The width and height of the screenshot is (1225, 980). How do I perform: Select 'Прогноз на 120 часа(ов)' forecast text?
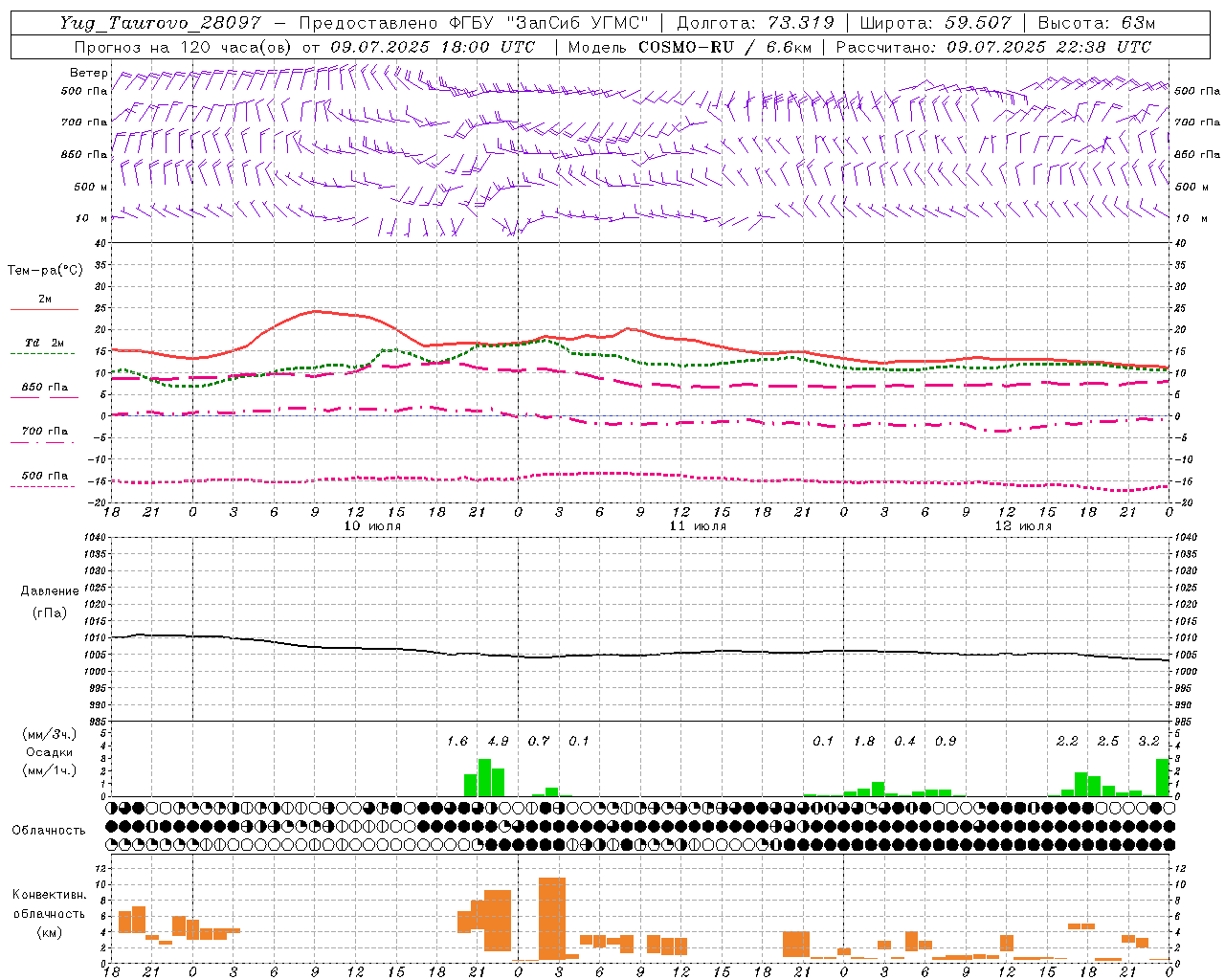[x=184, y=47]
